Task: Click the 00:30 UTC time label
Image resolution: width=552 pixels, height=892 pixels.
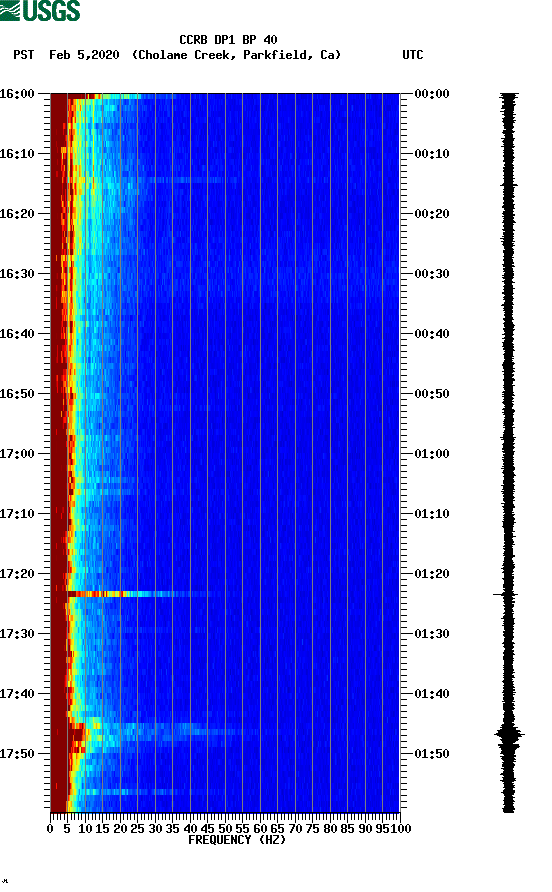Action: pos(432,274)
